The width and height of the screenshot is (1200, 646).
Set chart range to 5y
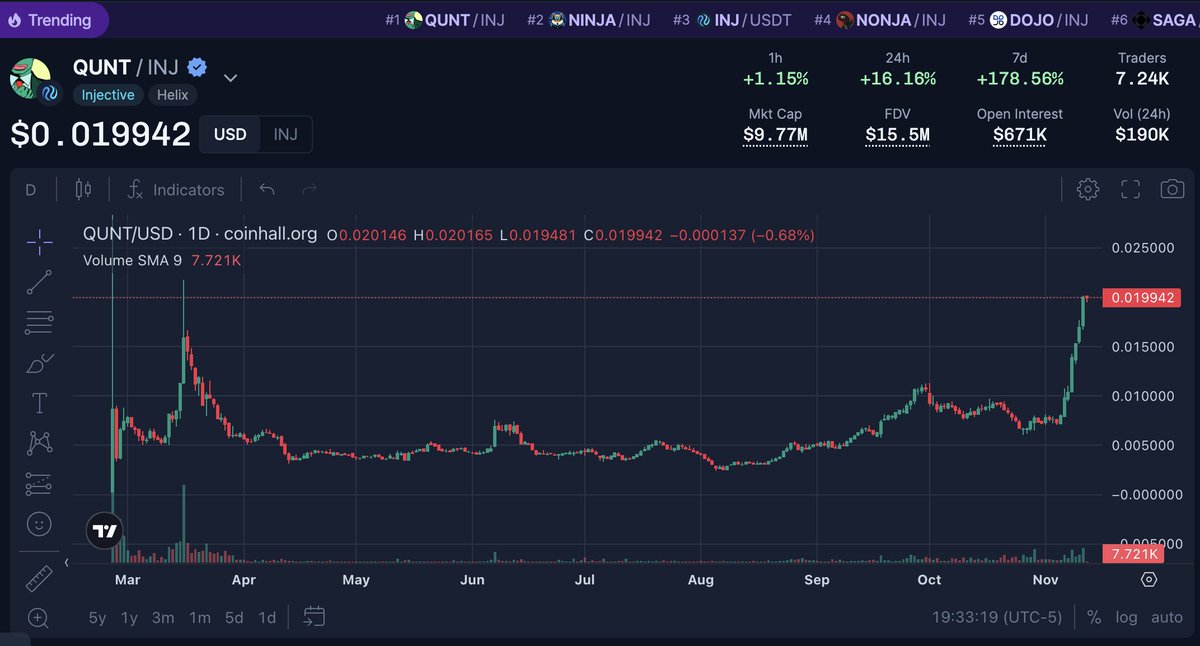pos(97,617)
